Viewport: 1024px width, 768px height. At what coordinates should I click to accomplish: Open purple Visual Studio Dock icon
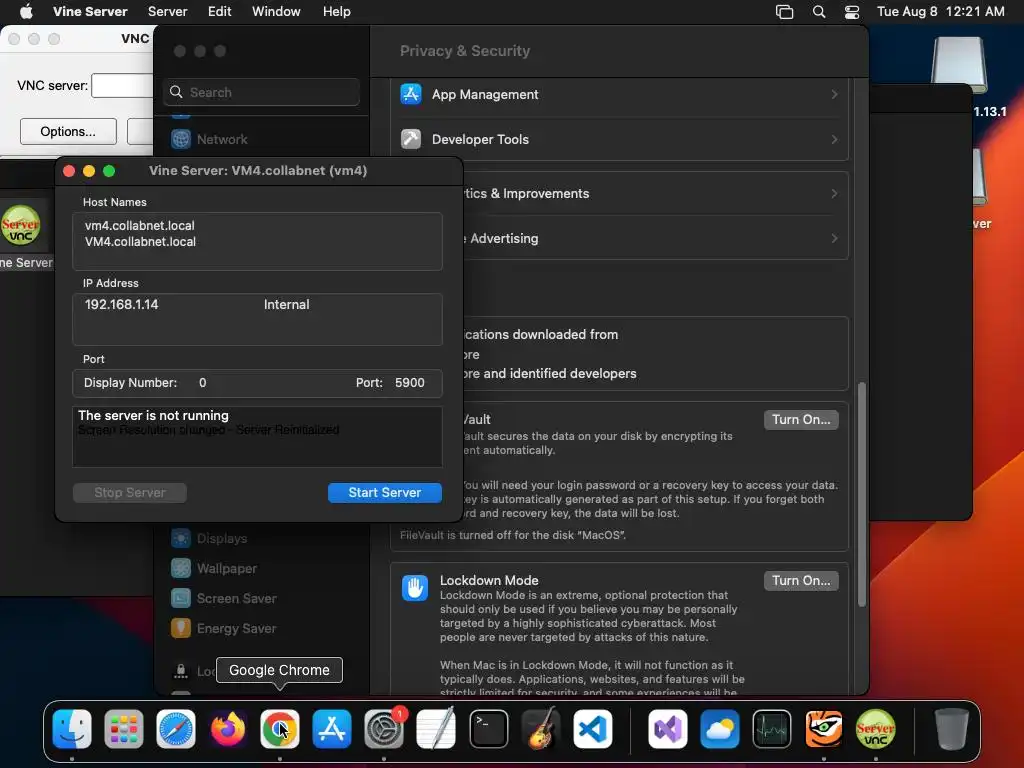click(667, 729)
